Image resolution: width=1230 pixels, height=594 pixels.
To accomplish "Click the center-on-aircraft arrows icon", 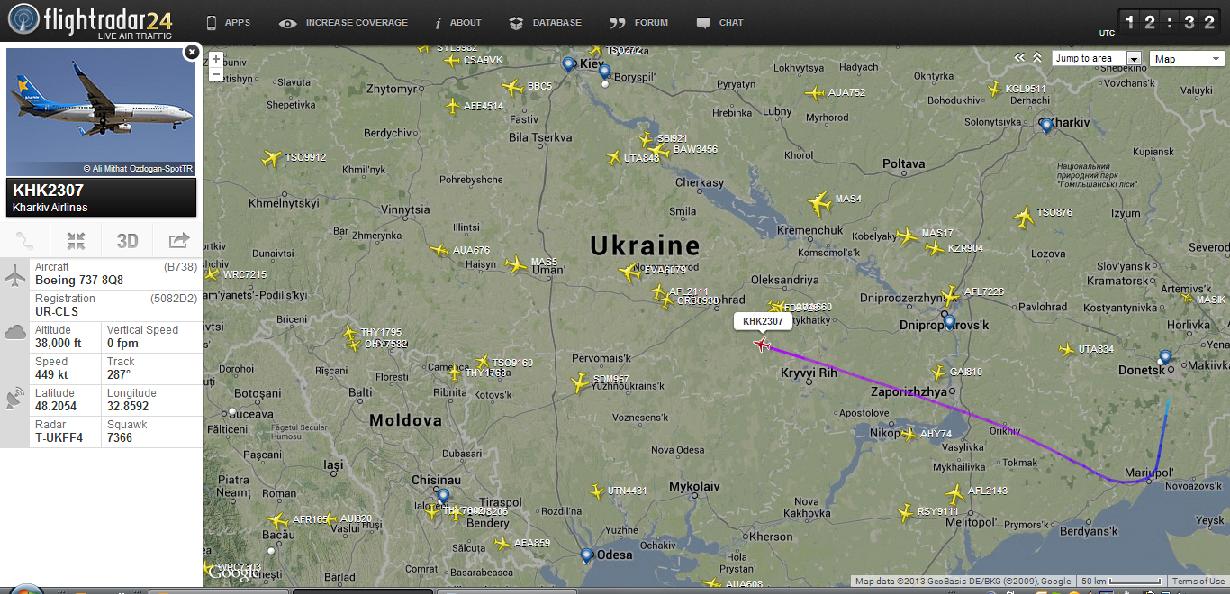I will 76,240.
